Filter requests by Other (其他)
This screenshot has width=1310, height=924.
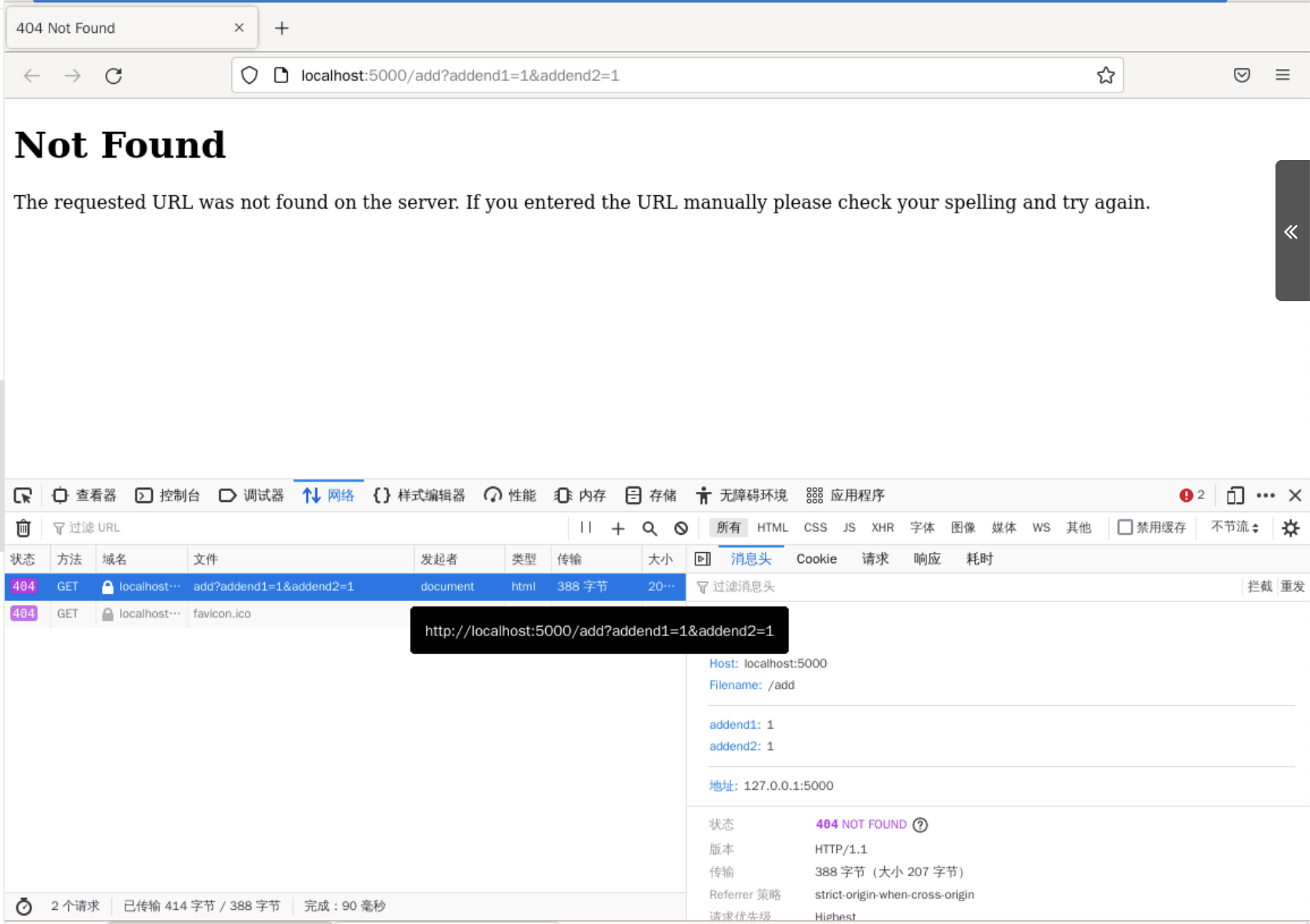pos(1079,528)
